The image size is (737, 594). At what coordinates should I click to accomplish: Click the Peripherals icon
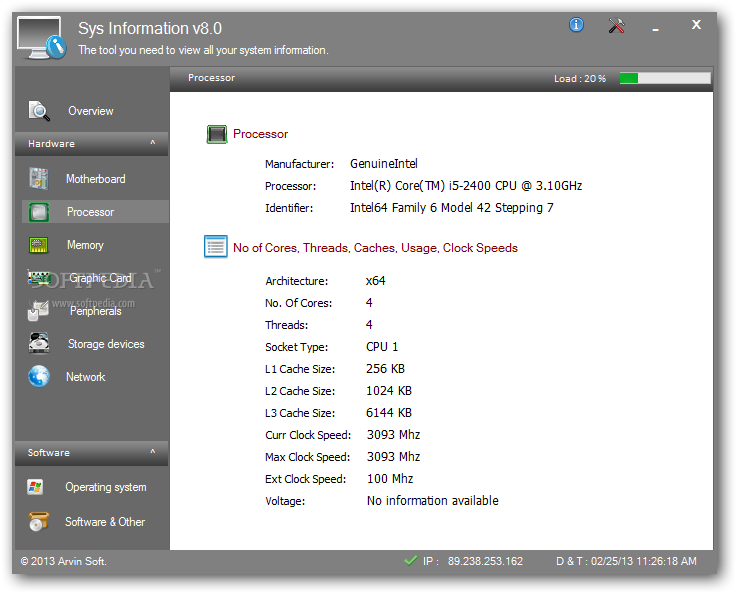click(x=38, y=311)
